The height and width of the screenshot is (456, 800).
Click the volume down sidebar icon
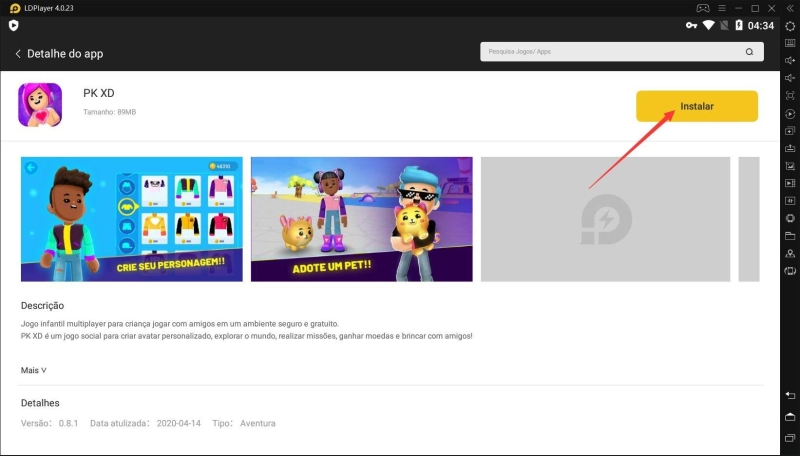790,78
